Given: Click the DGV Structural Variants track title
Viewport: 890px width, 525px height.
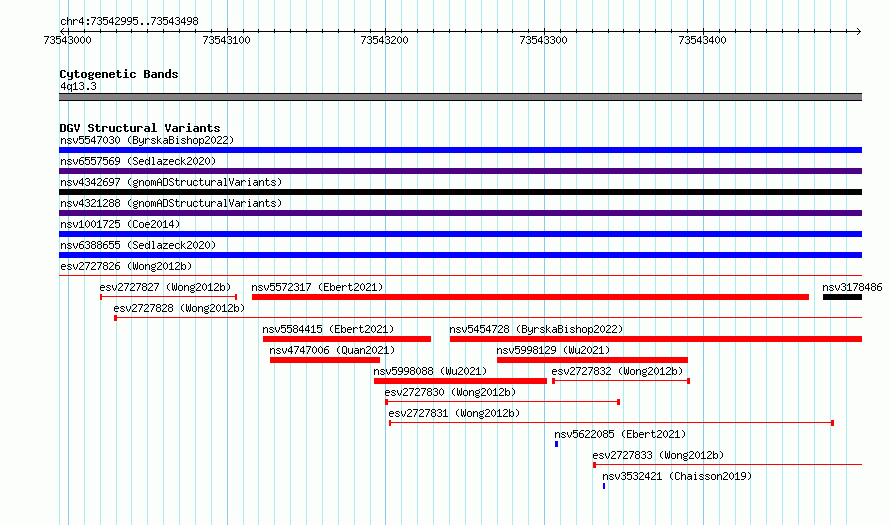Looking at the screenshot, I should click(x=140, y=128).
